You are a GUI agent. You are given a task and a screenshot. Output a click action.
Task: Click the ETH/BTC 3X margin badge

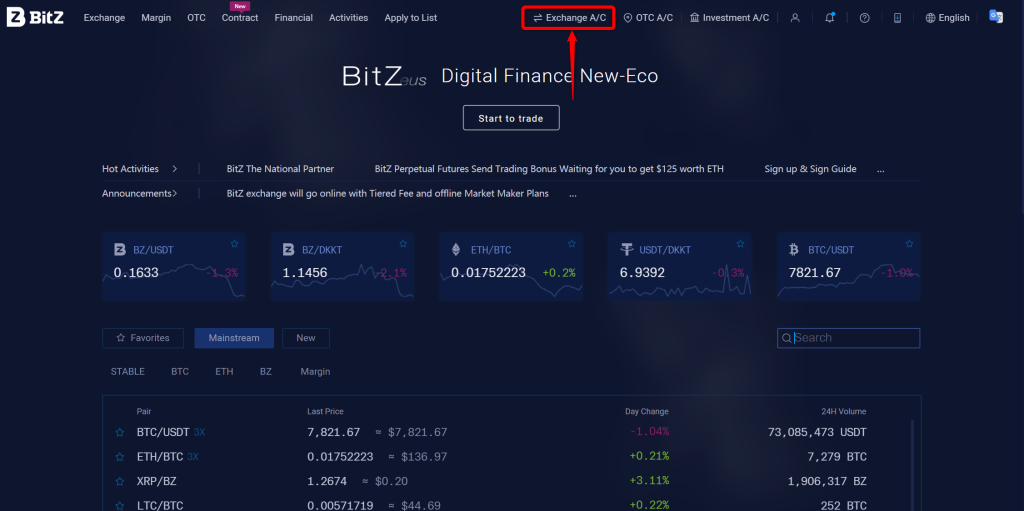193,457
